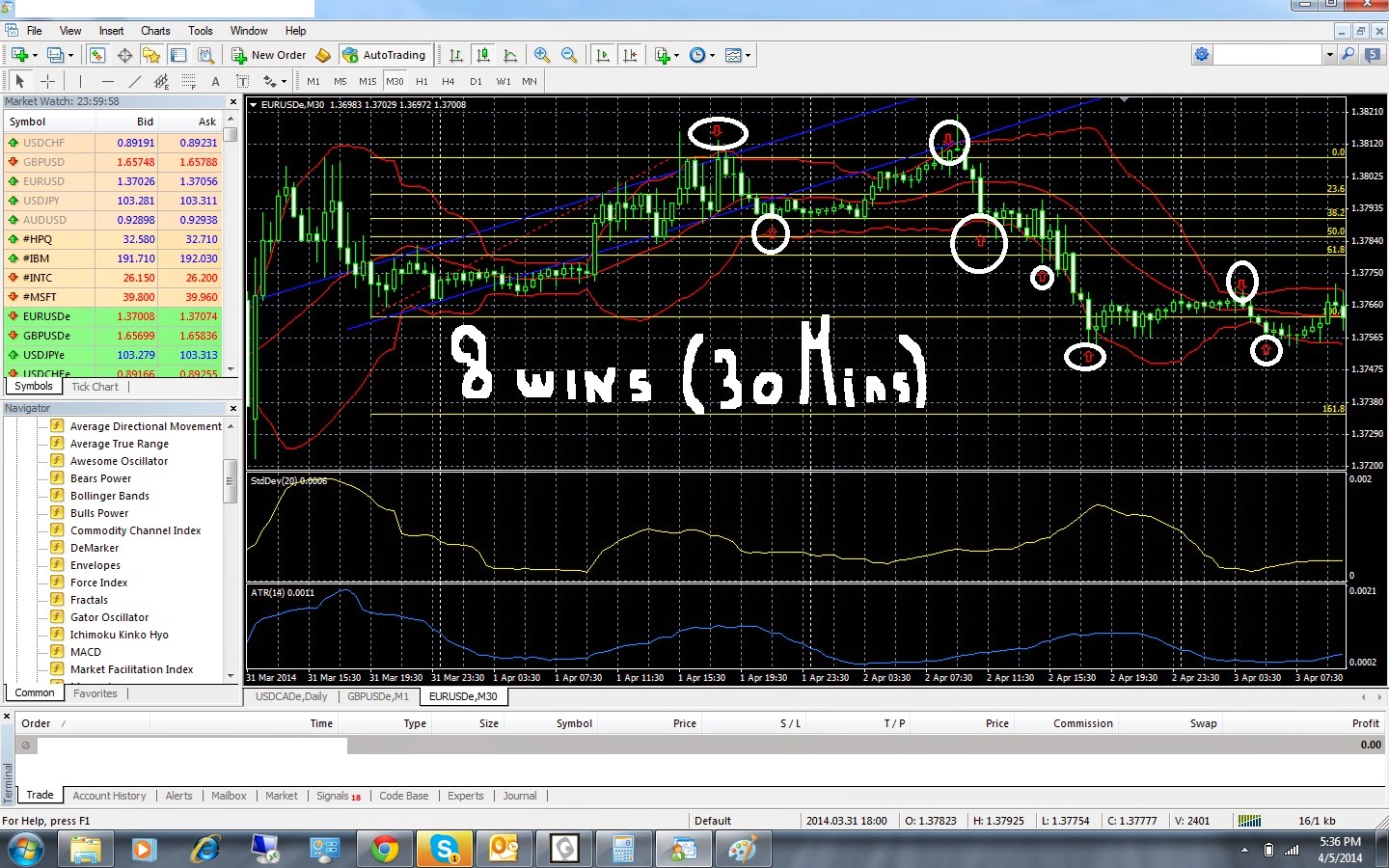This screenshot has width=1389, height=868.
Task: Click the search input field
Action: (1267, 54)
